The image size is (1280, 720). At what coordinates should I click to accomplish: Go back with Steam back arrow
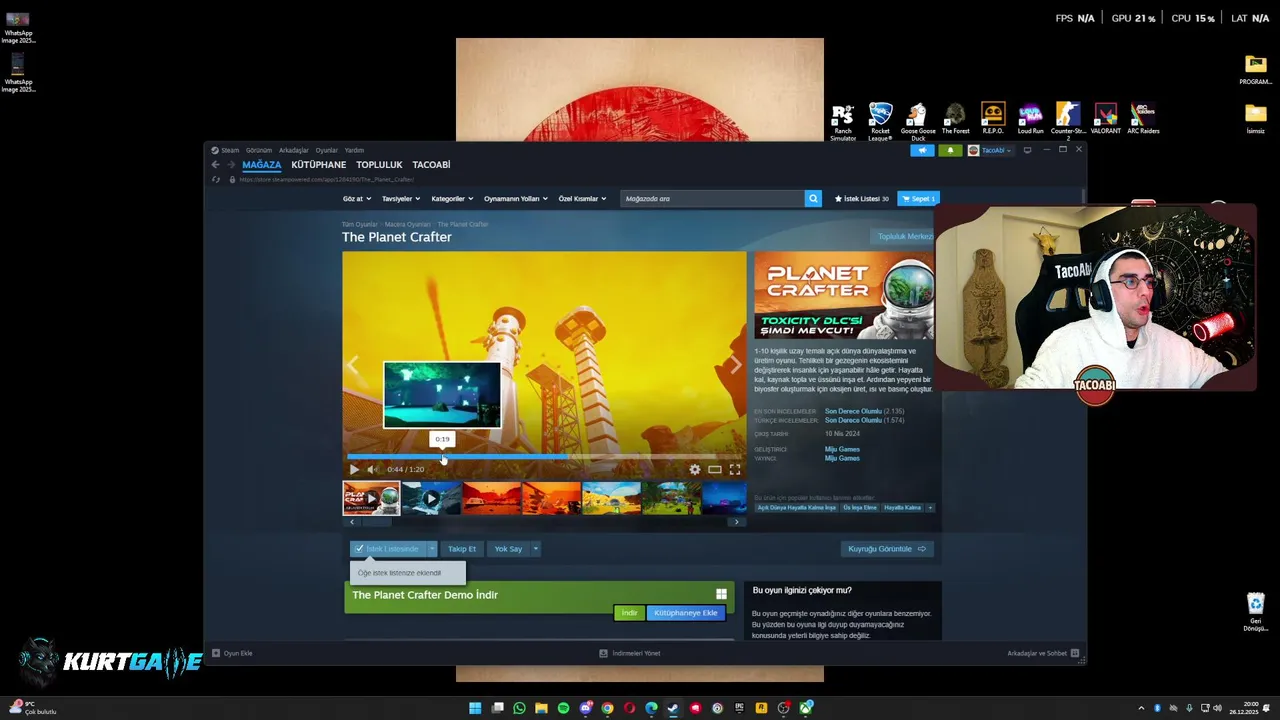click(x=215, y=164)
